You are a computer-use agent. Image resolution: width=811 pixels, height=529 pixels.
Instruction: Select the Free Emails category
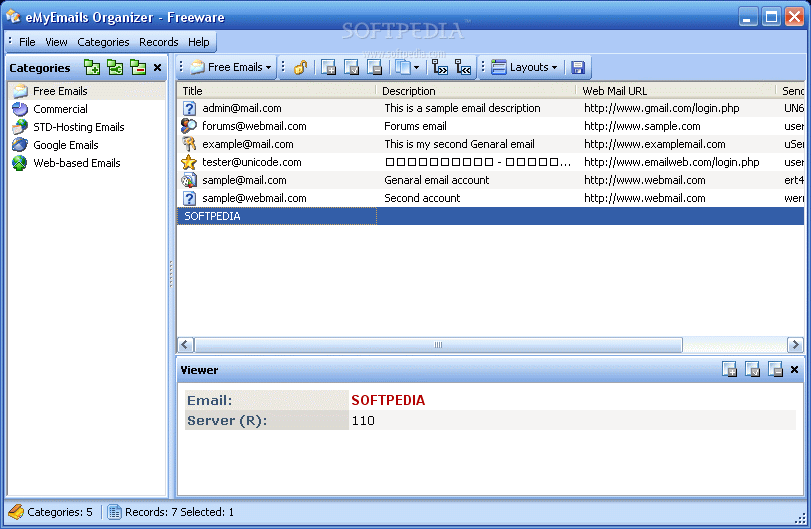tap(87, 91)
